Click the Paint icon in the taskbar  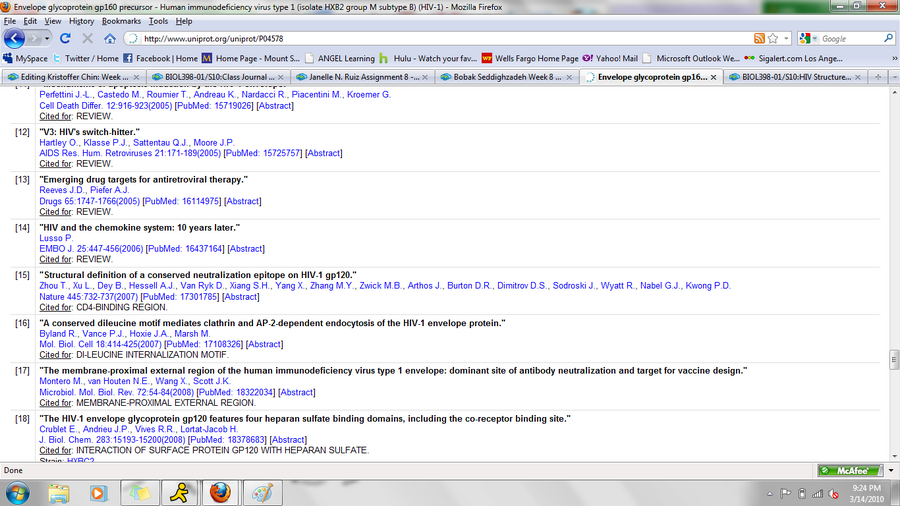click(x=262, y=492)
